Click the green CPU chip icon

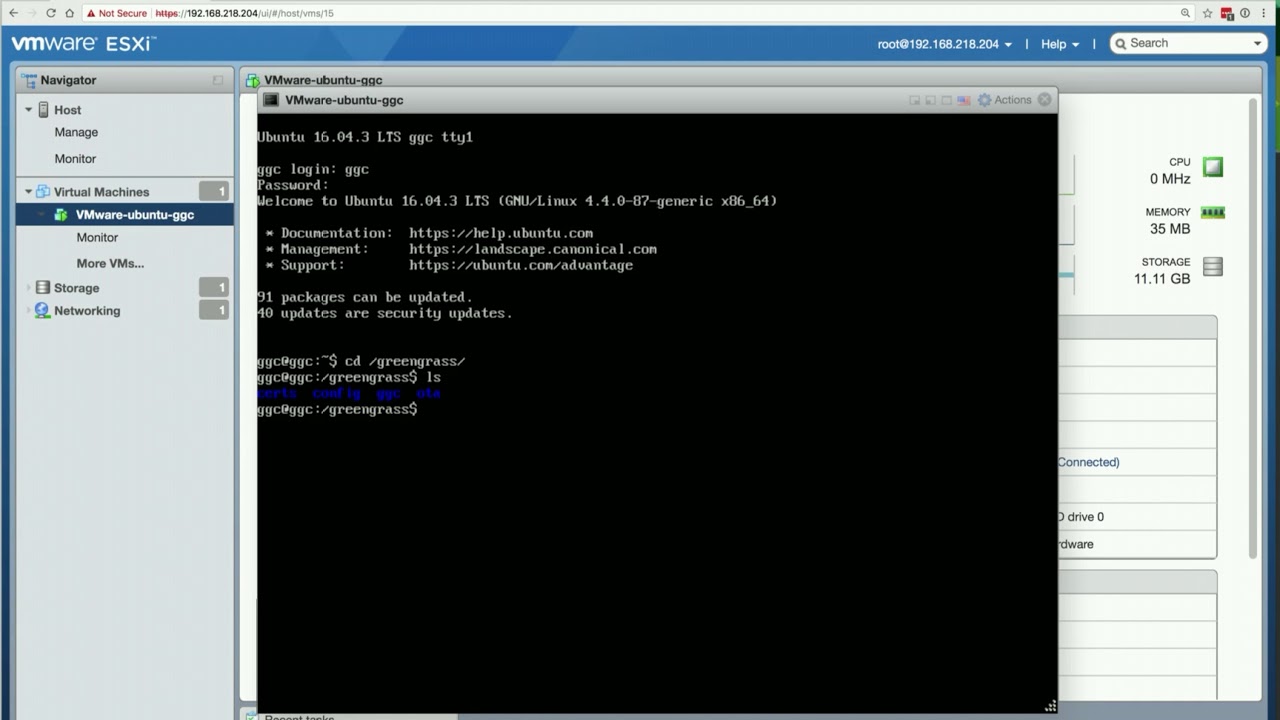pos(1213,167)
